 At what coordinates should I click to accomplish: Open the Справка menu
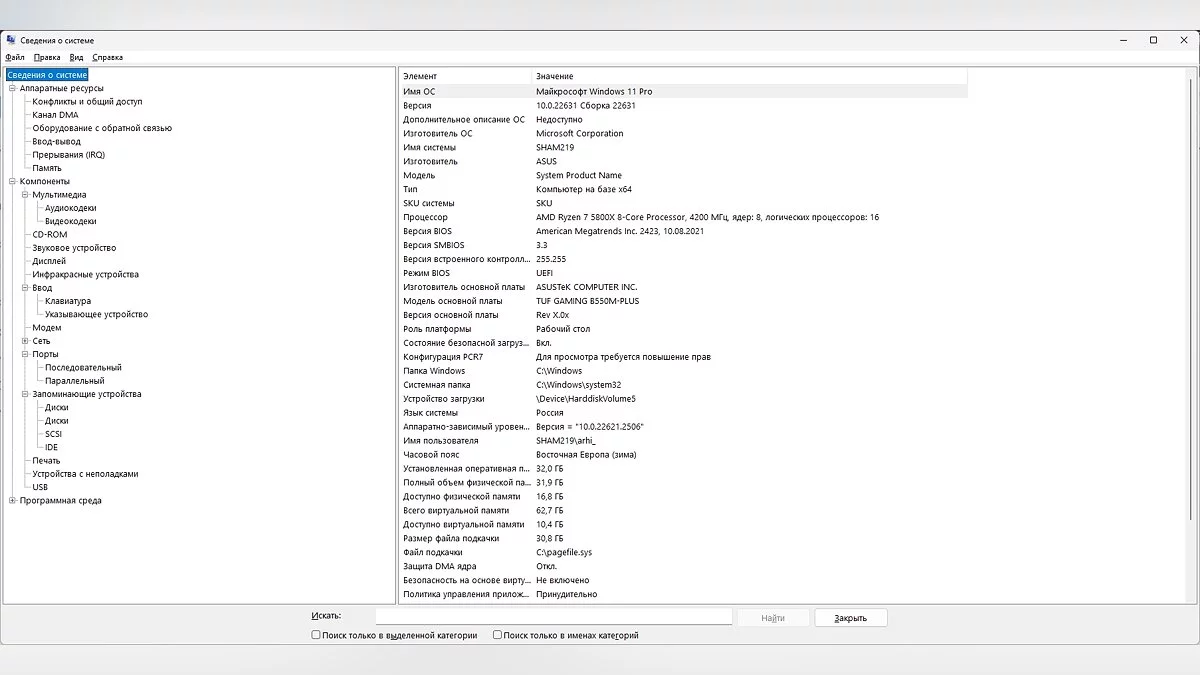tap(107, 57)
